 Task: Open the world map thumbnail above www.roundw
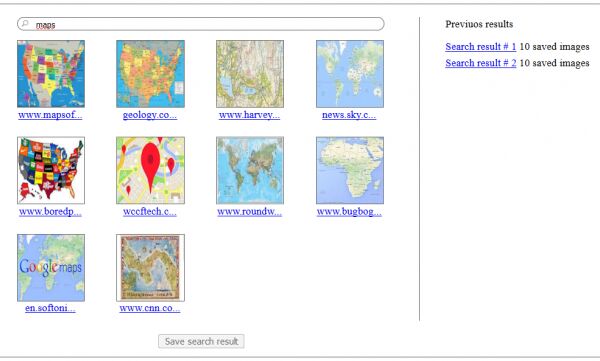tap(250, 170)
